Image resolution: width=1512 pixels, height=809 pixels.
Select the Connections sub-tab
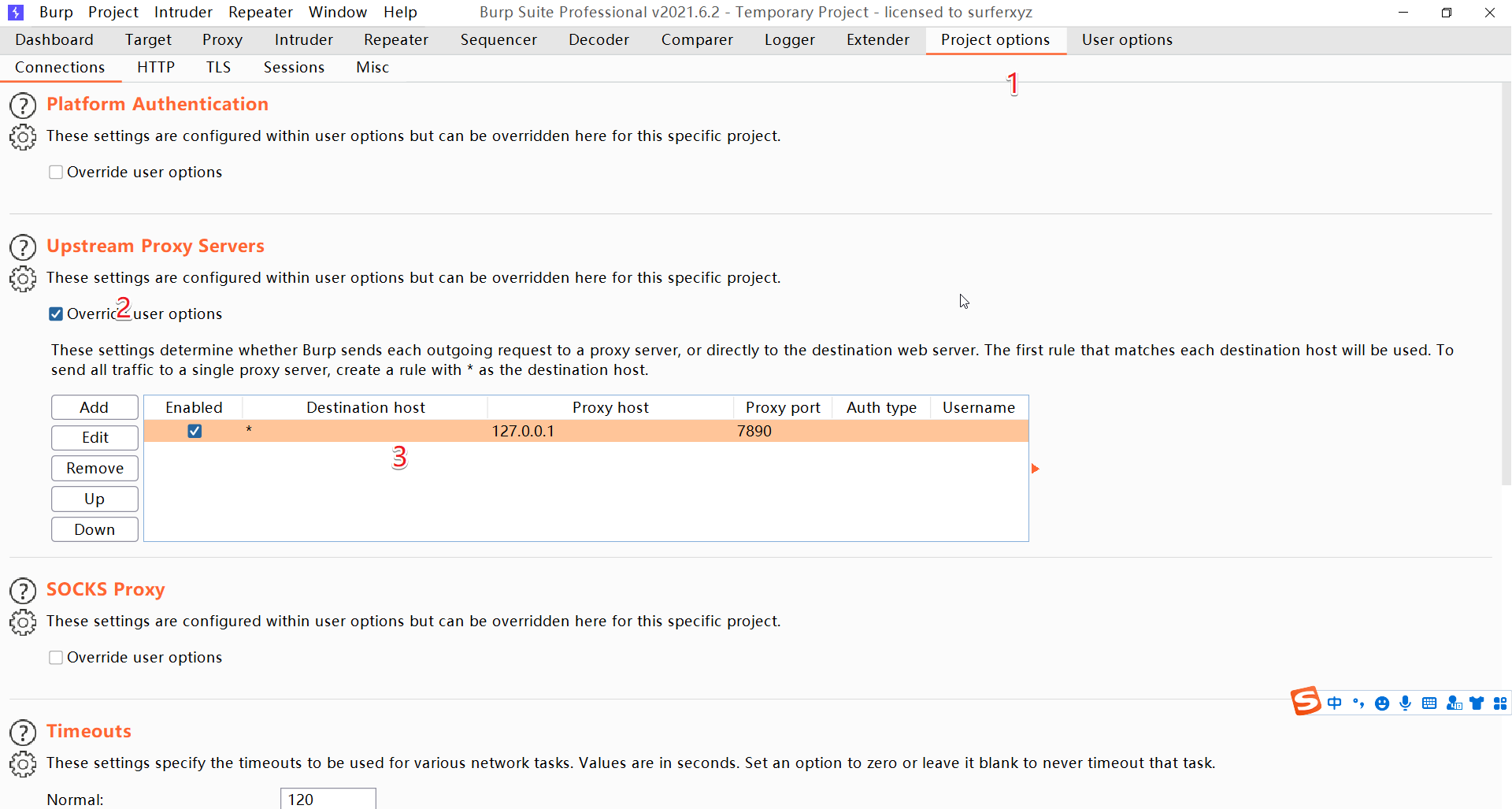click(x=60, y=68)
